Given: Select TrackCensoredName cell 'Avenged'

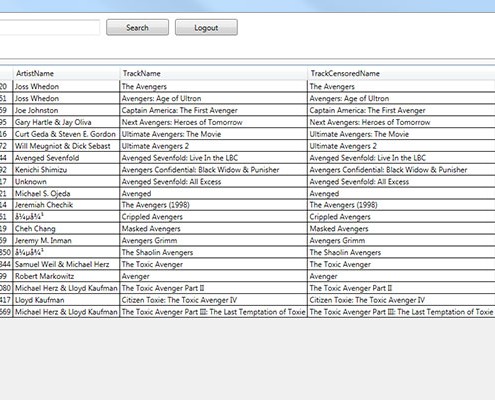Looking at the screenshot, I should click(x=401, y=193).
